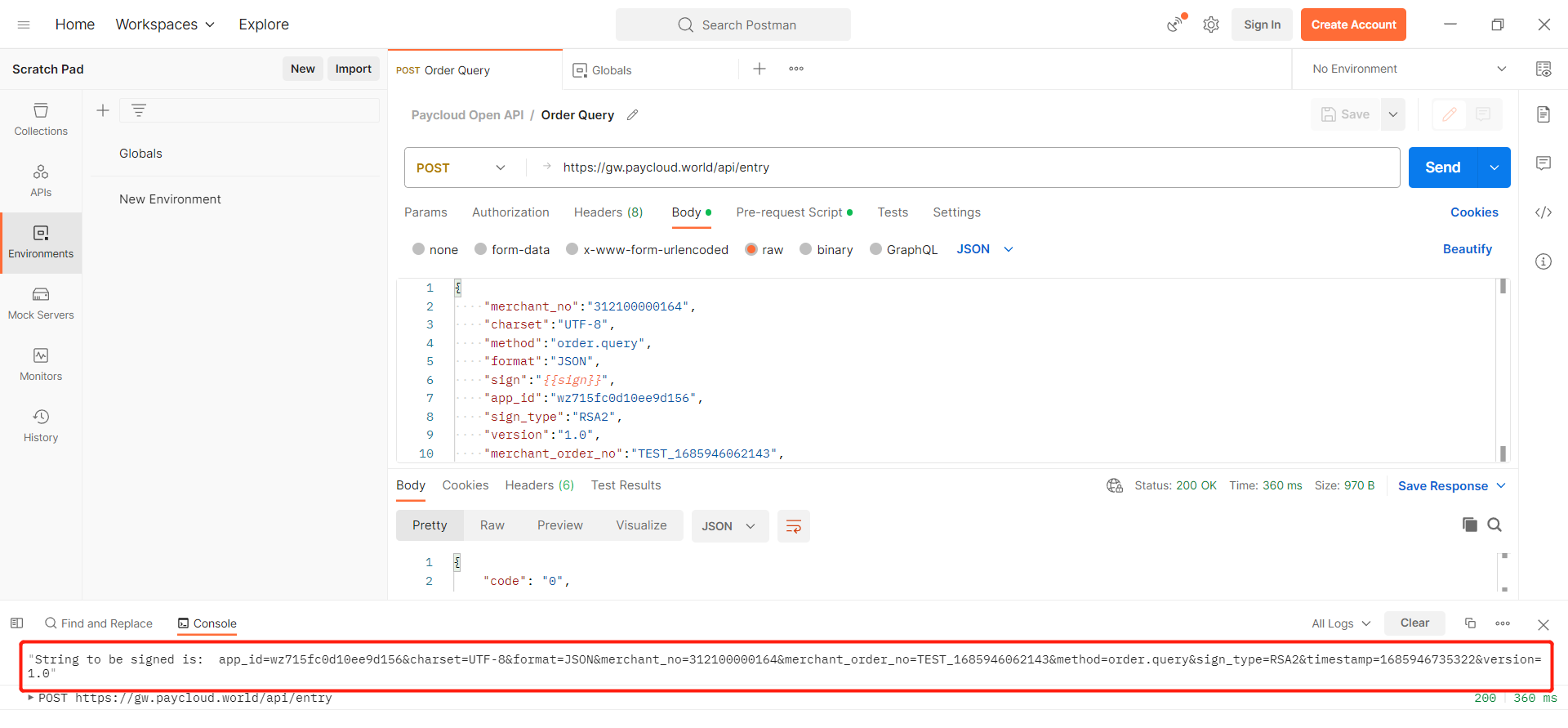1568x728 pixels.
Task: Open the request info icon in the right sidebar
Action: pos(1543,261)
